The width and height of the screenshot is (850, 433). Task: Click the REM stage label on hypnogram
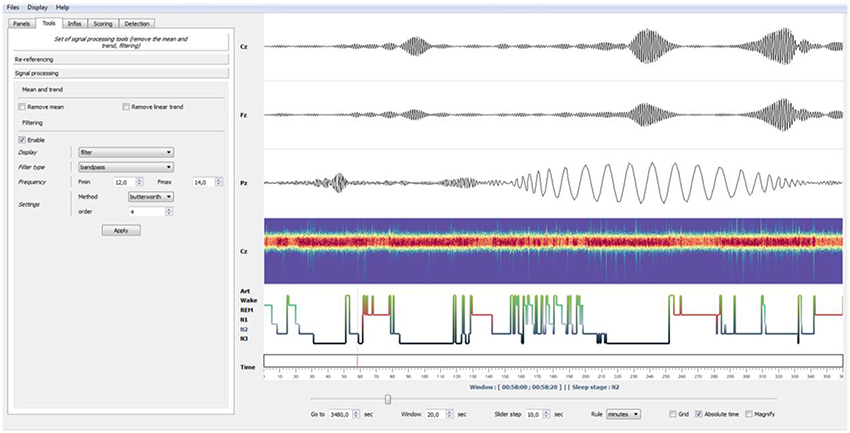(247, 309)
